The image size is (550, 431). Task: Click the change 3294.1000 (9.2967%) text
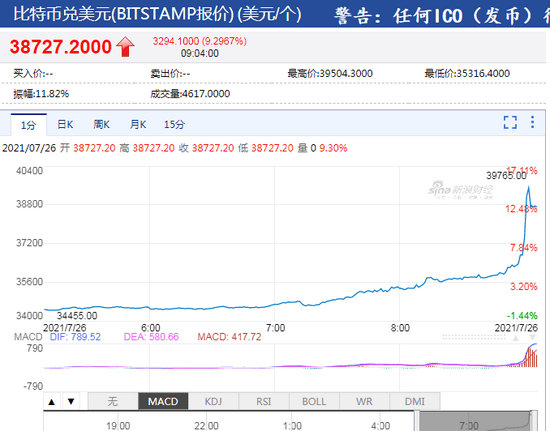pos(200,41)
